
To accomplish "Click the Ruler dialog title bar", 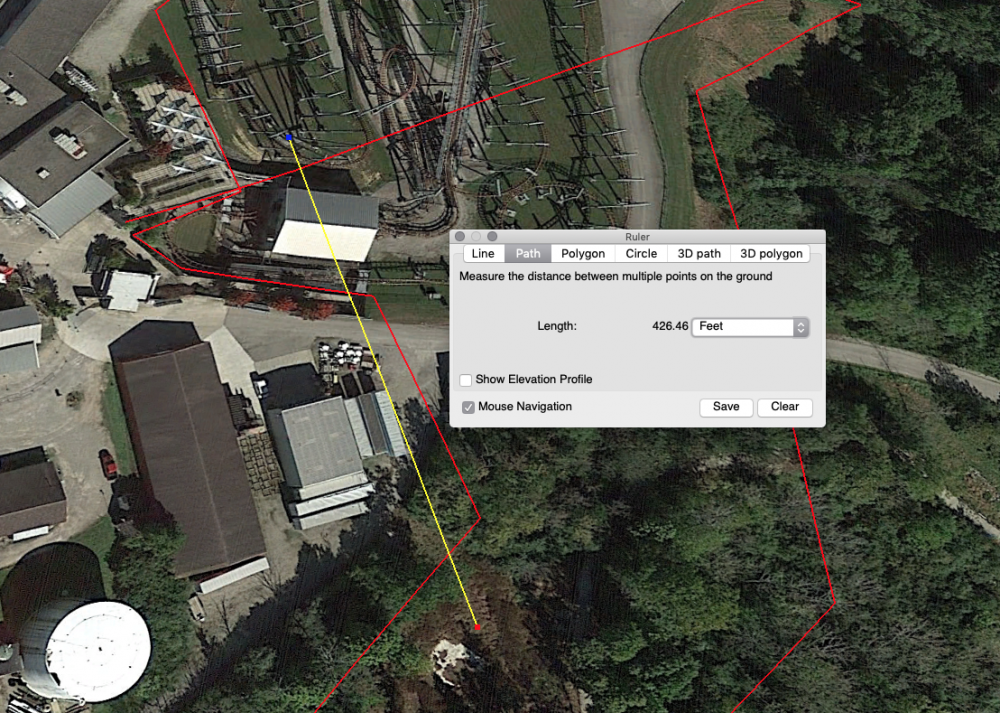I will (637, 236).
